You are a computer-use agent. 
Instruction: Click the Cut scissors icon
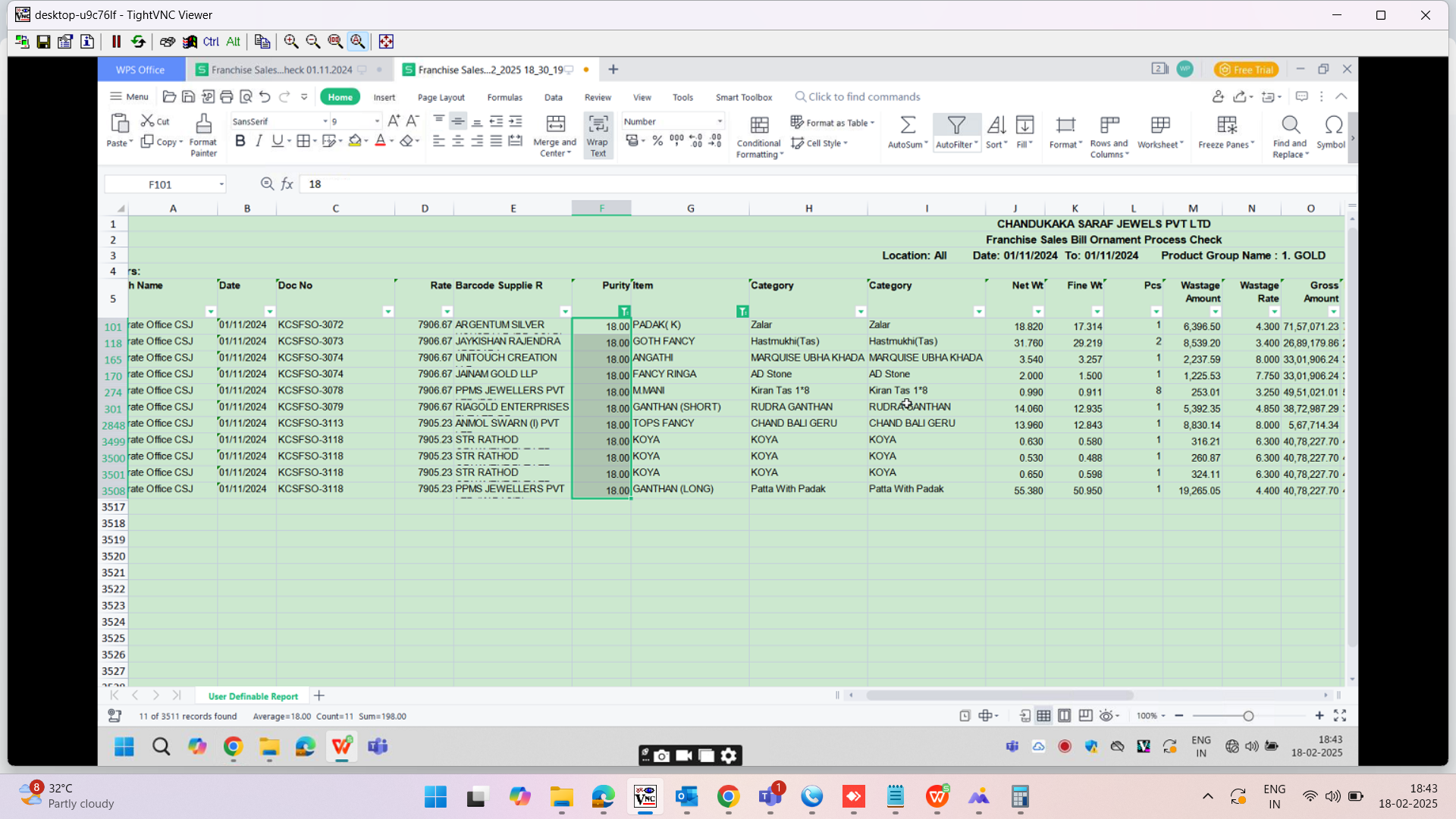click(147, 121)
